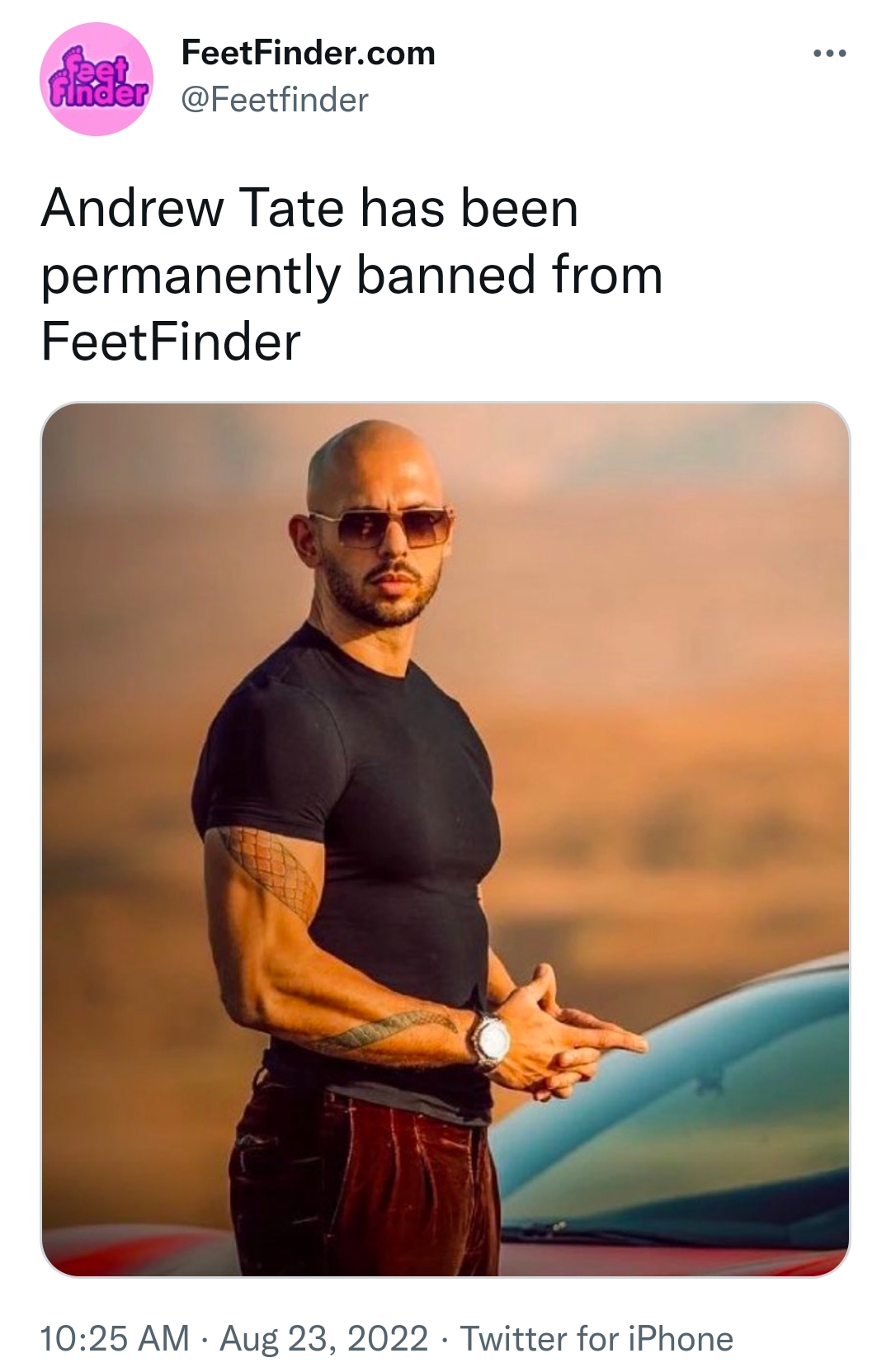Screen dimensions: 891x1372
Task: Click the word FeetFinder ending the tweet text
Action: click(x=171, y=342)
